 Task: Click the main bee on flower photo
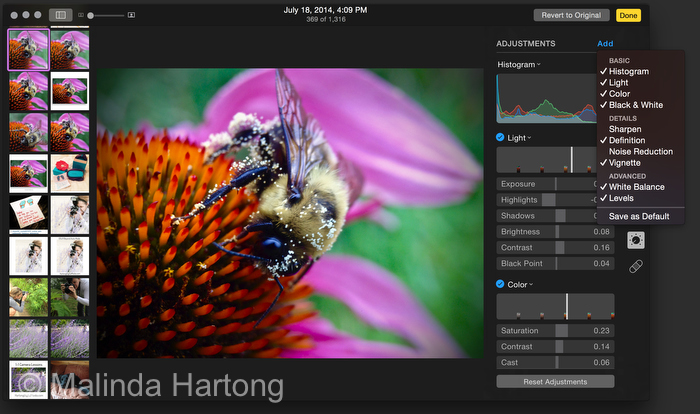[x=290, y=213]
